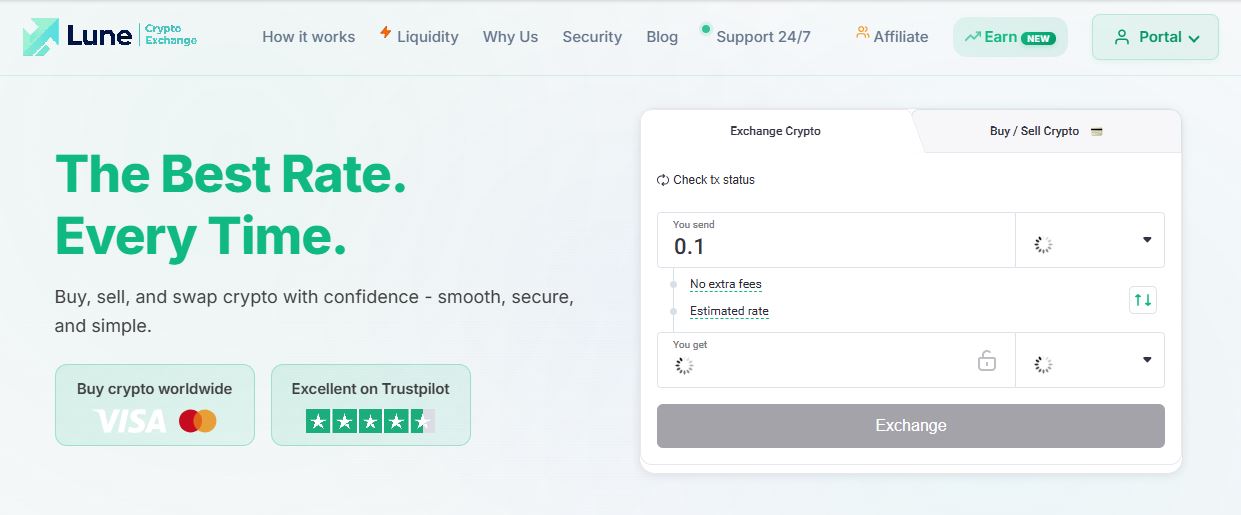
Task: Switch to the Exchange Crypto tab
Action: pos(775,131)
